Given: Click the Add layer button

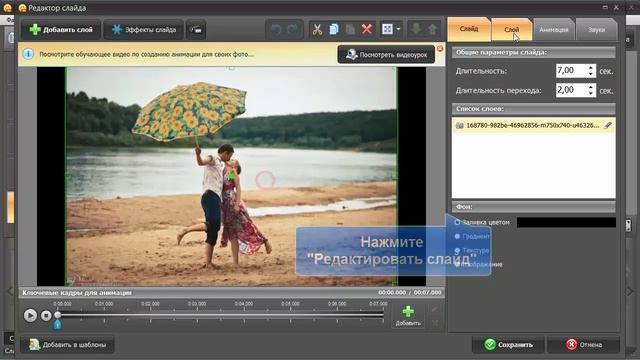Looking at the screenshot, I should click(61, 30).
